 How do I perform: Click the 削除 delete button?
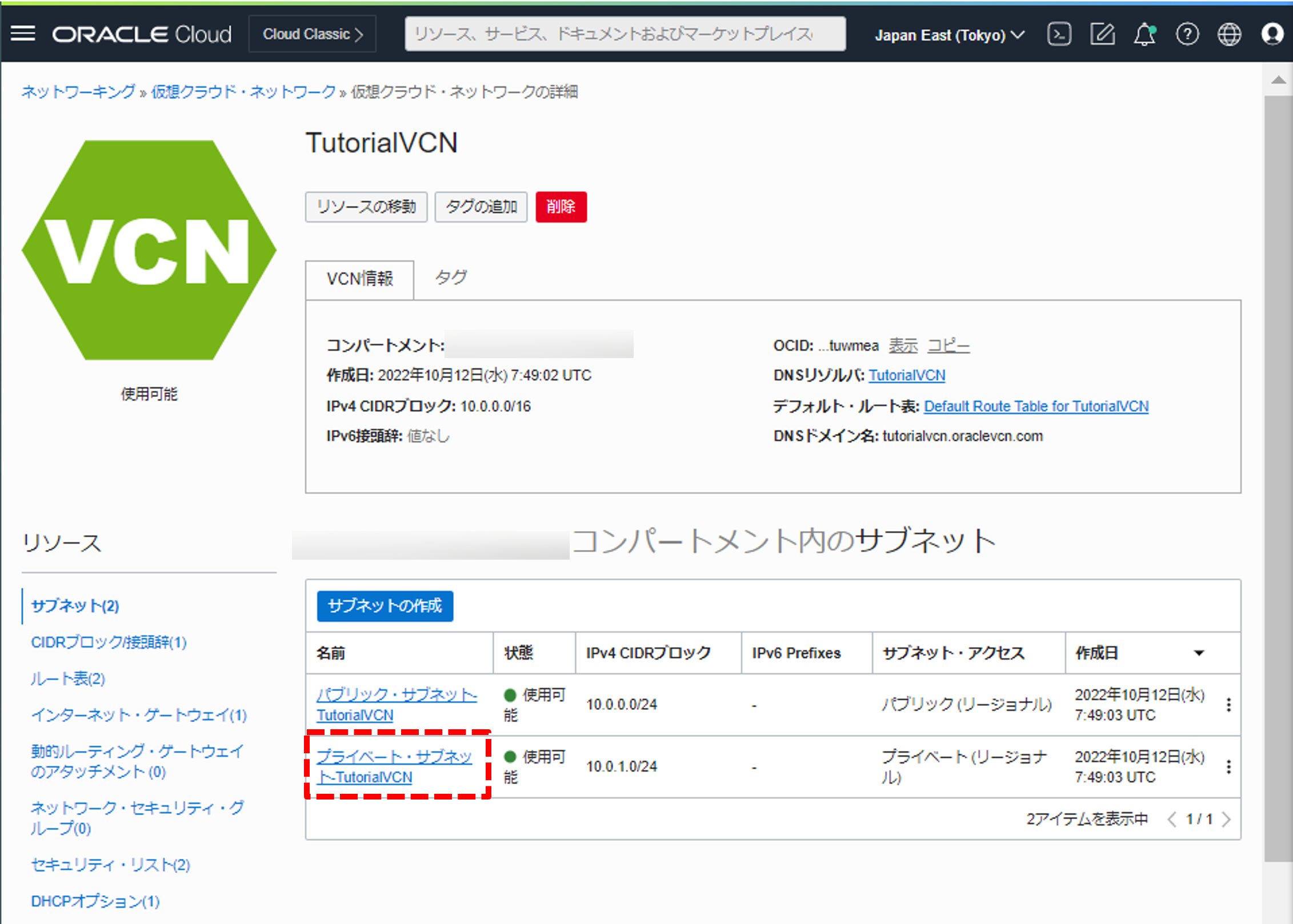561,207
